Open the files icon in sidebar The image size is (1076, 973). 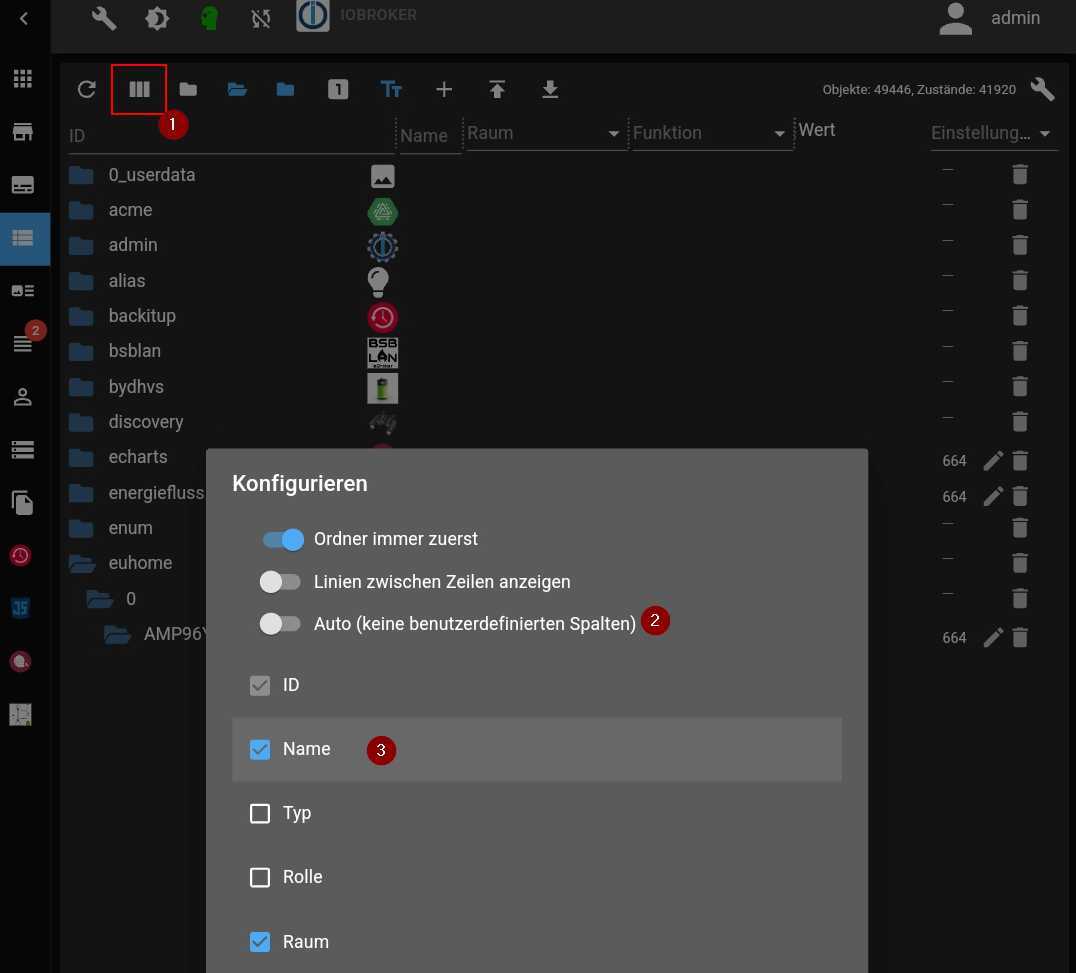tap(23, 502)
